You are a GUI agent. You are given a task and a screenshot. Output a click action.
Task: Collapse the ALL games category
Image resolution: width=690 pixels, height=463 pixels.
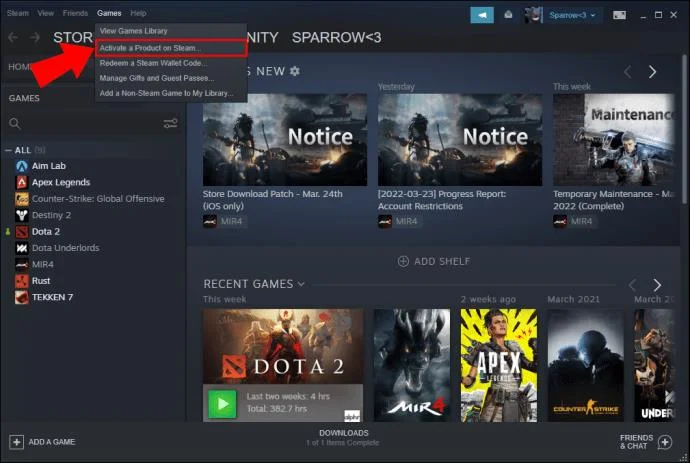pyautogui.click(x=8, y=150)
